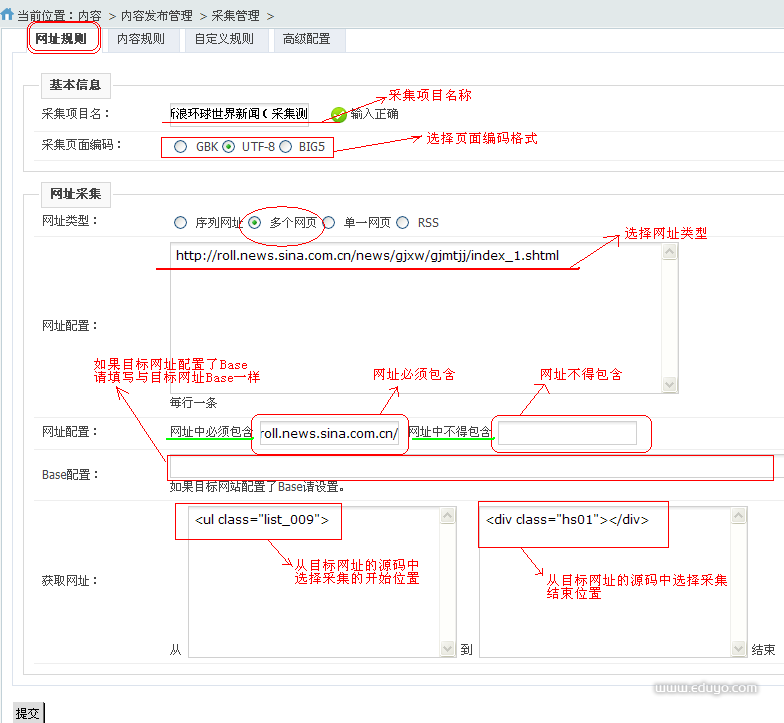Open the 自定义规则 tab
The image size is (784, 723).
point(224,39)
